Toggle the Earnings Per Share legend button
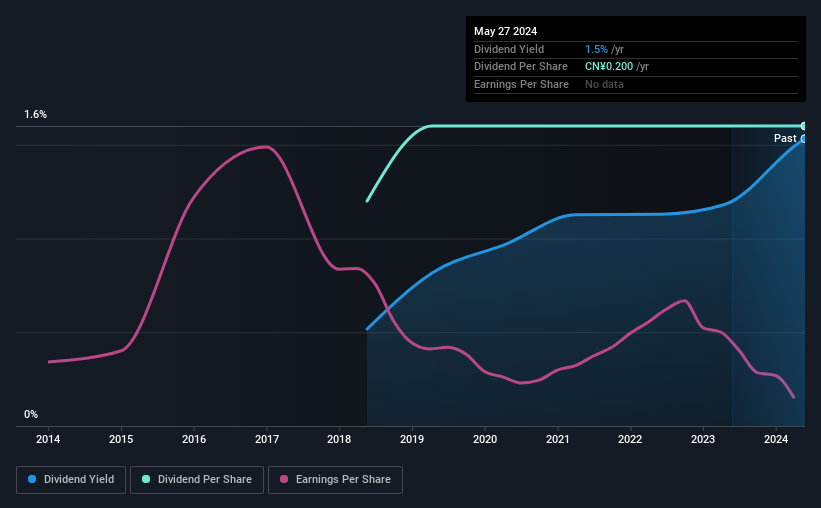The height and width of the screenshot is (508, 821). 335,480
